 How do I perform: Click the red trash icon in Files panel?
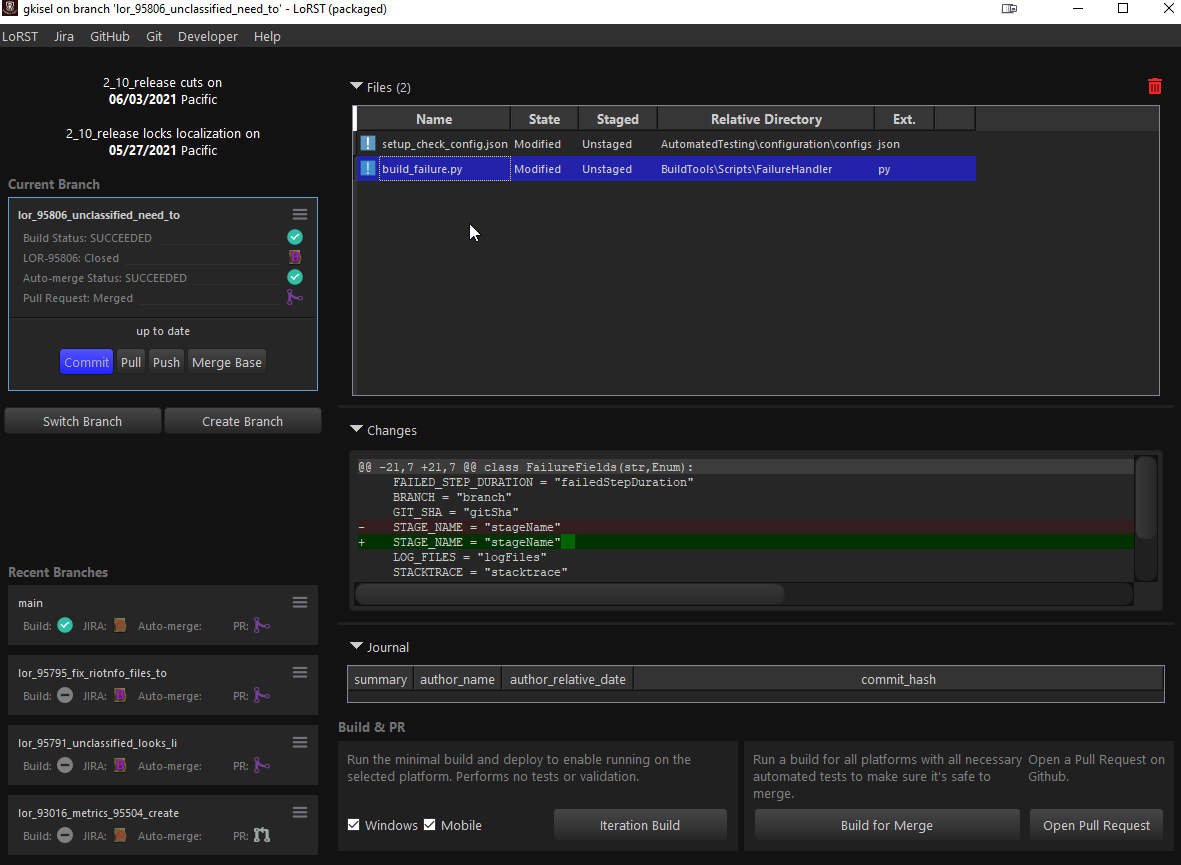(x=1155, y=87)
